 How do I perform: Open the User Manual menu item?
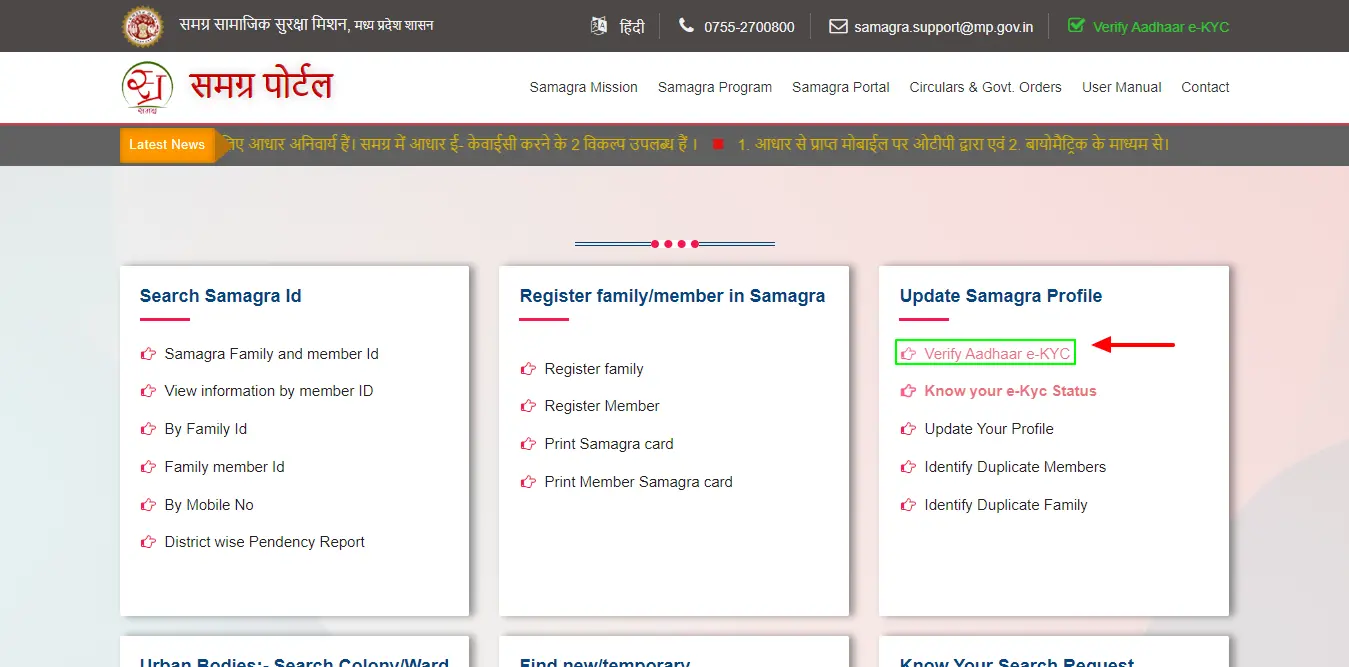coord(1122,87)
